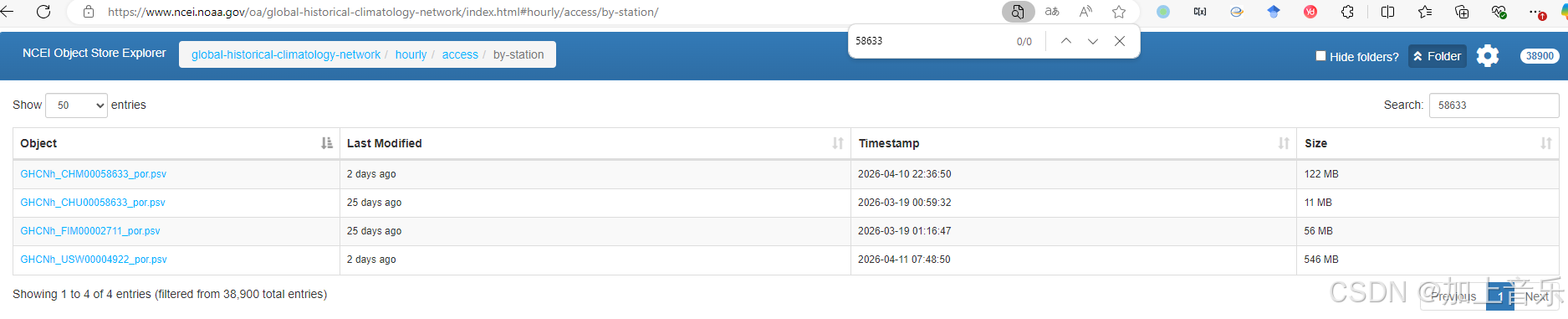Sort by Object column header
Screen dimensions: 1568x319
pyautogui.click(x=176, y=143)
